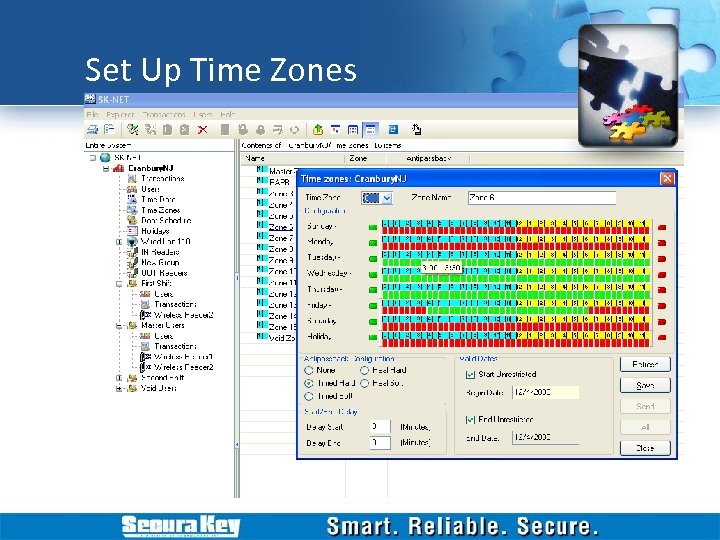Click the red building icon beside CranburyNJ
Image resolution: width=720 pixels, height=540 pixels.
coord(118,168)
